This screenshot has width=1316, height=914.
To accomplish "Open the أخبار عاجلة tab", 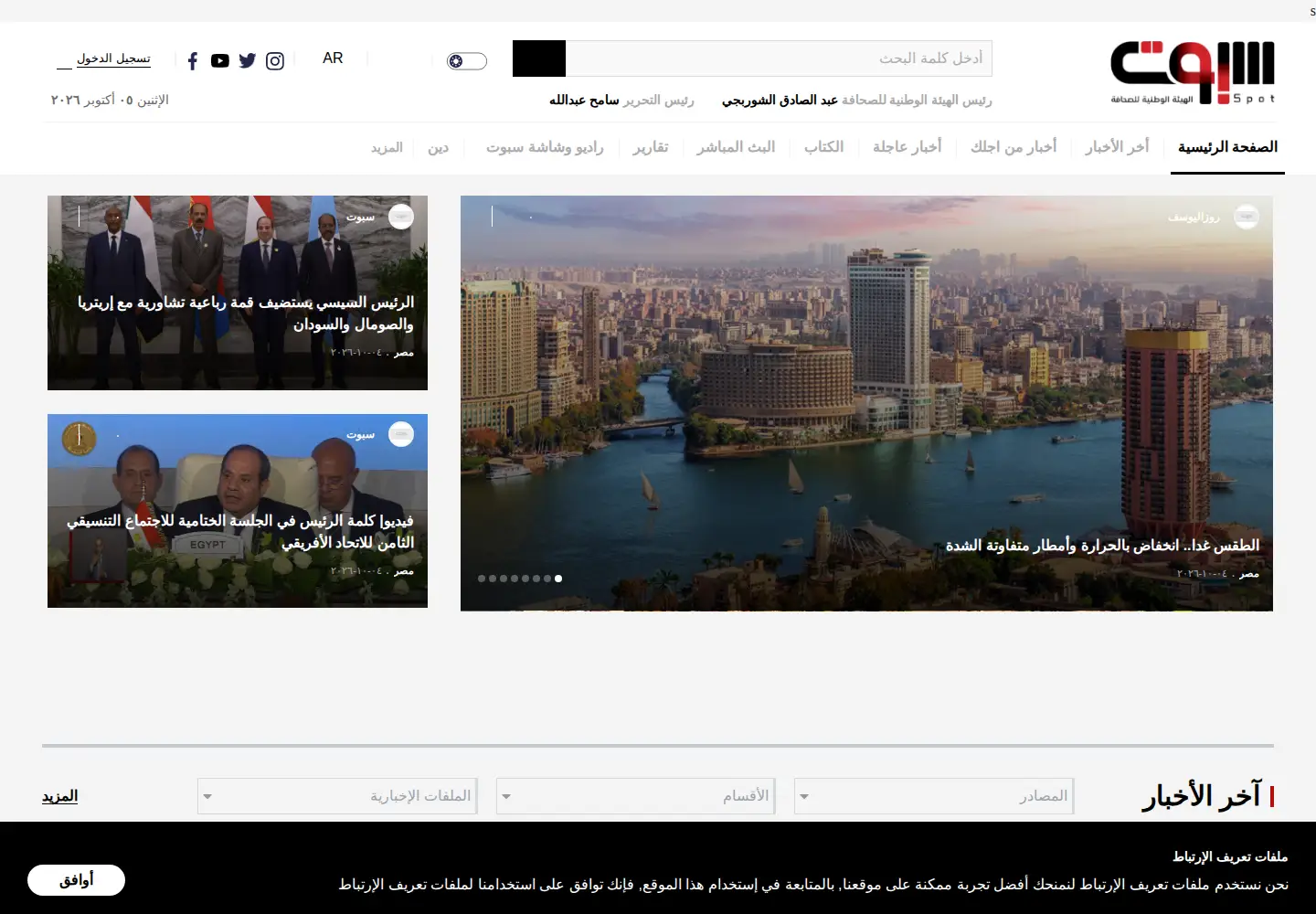I will point(907,147).
